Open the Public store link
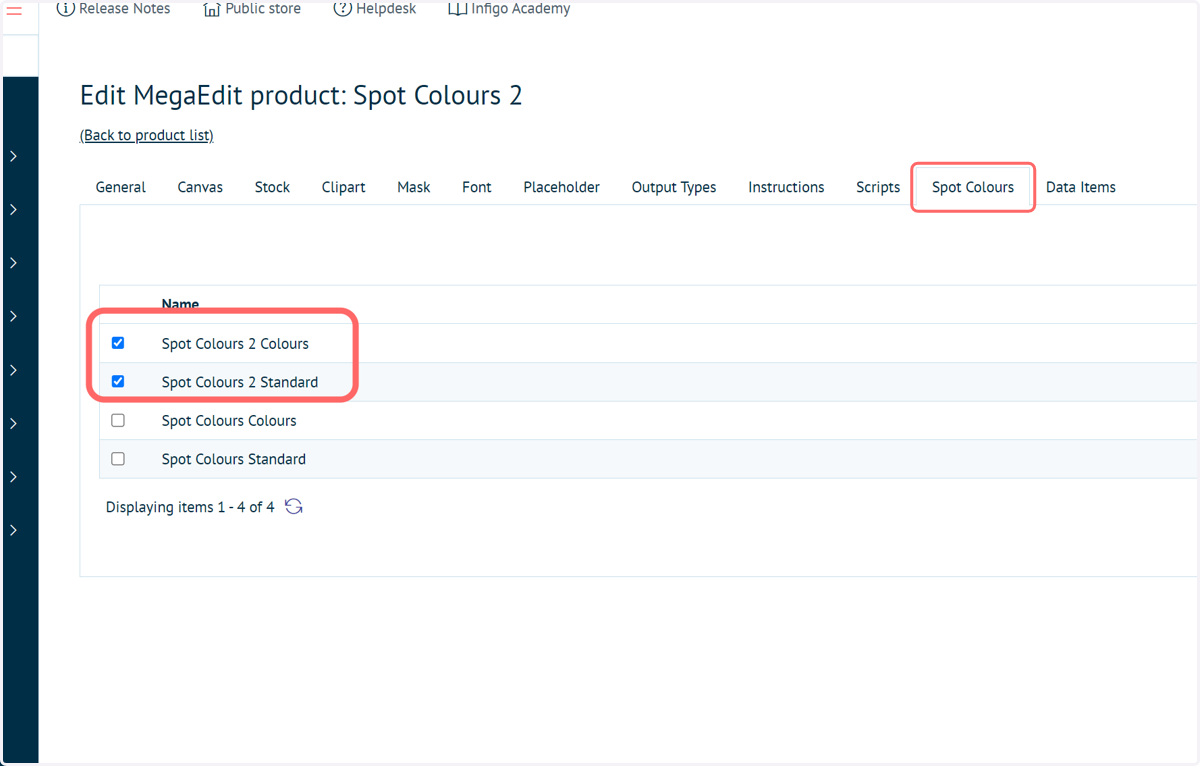Screen dimensions: 1200x766 [x=263, y=9]
